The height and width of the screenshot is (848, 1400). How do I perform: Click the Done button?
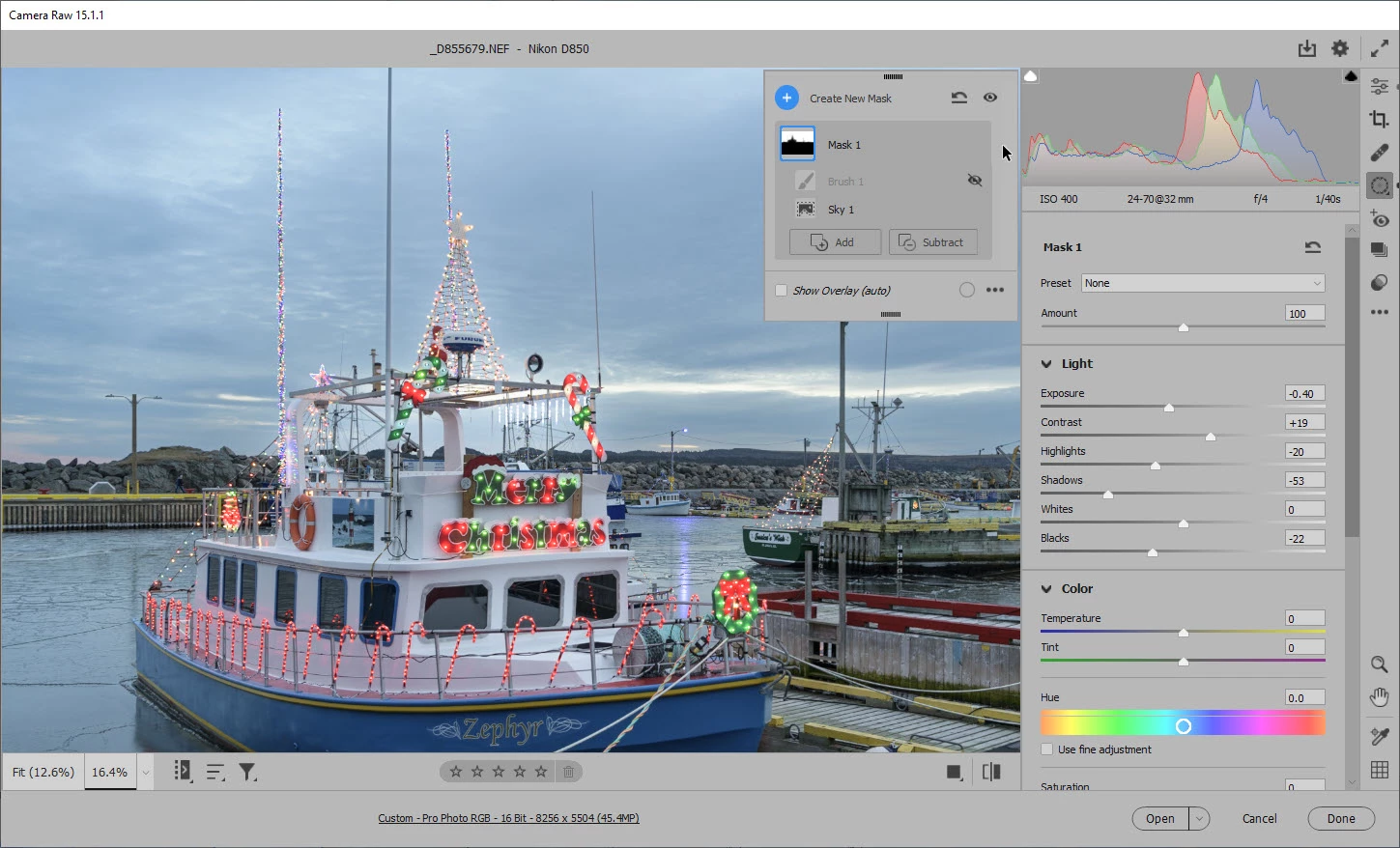(1341, 818)
